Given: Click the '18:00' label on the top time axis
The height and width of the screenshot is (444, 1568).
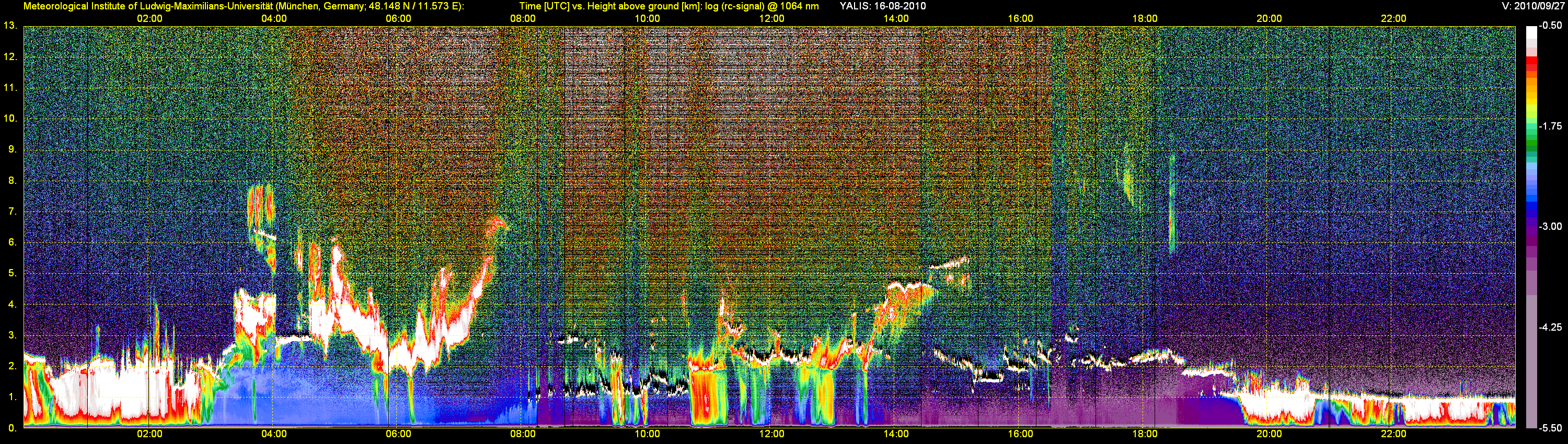Looking at the screenshot, I should [x=1144, y=18].
